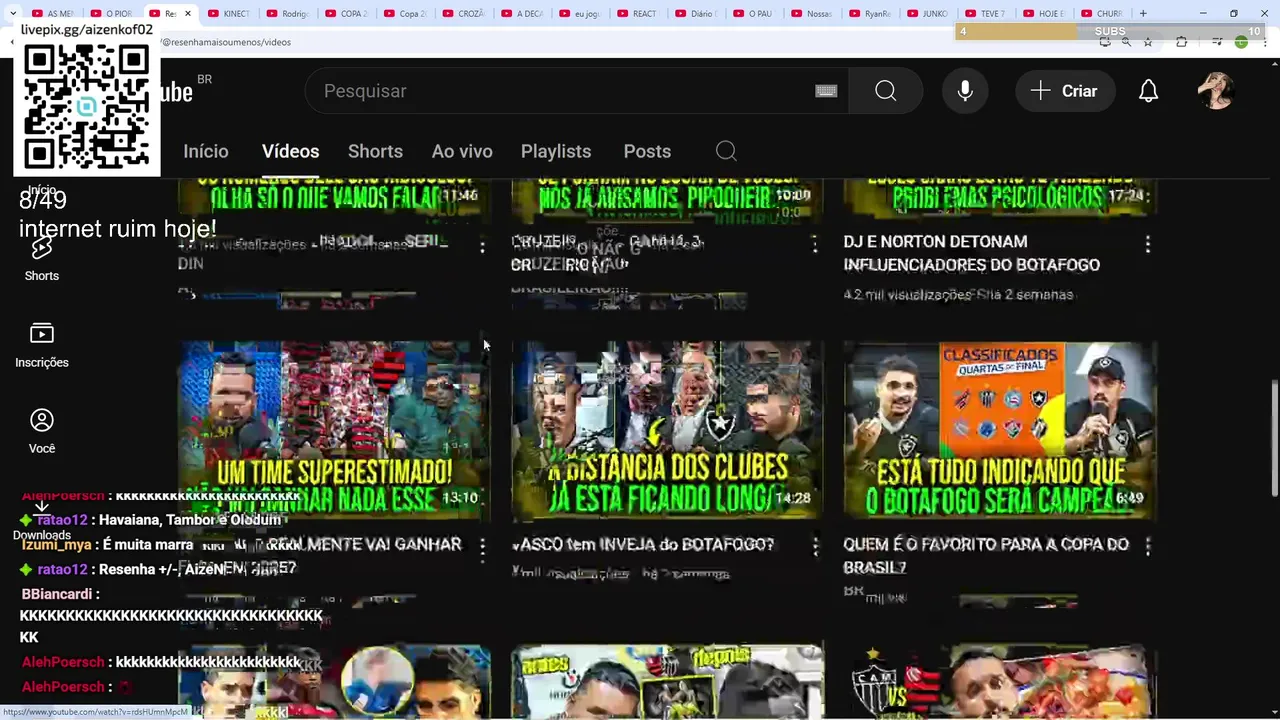
Task: Open options for DJ E NORTON video
Action: coord(1147,244)
